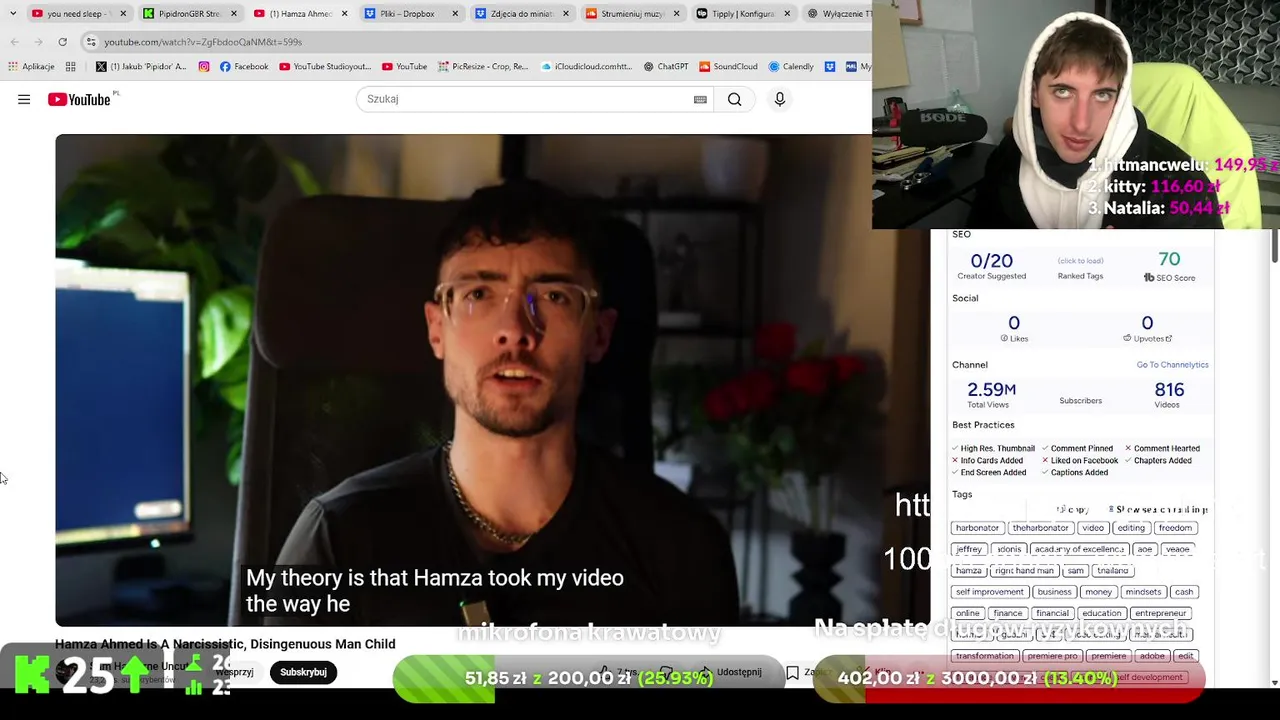
Task: Go forward with the browser forward arrow
Action: tap(39, 42)
